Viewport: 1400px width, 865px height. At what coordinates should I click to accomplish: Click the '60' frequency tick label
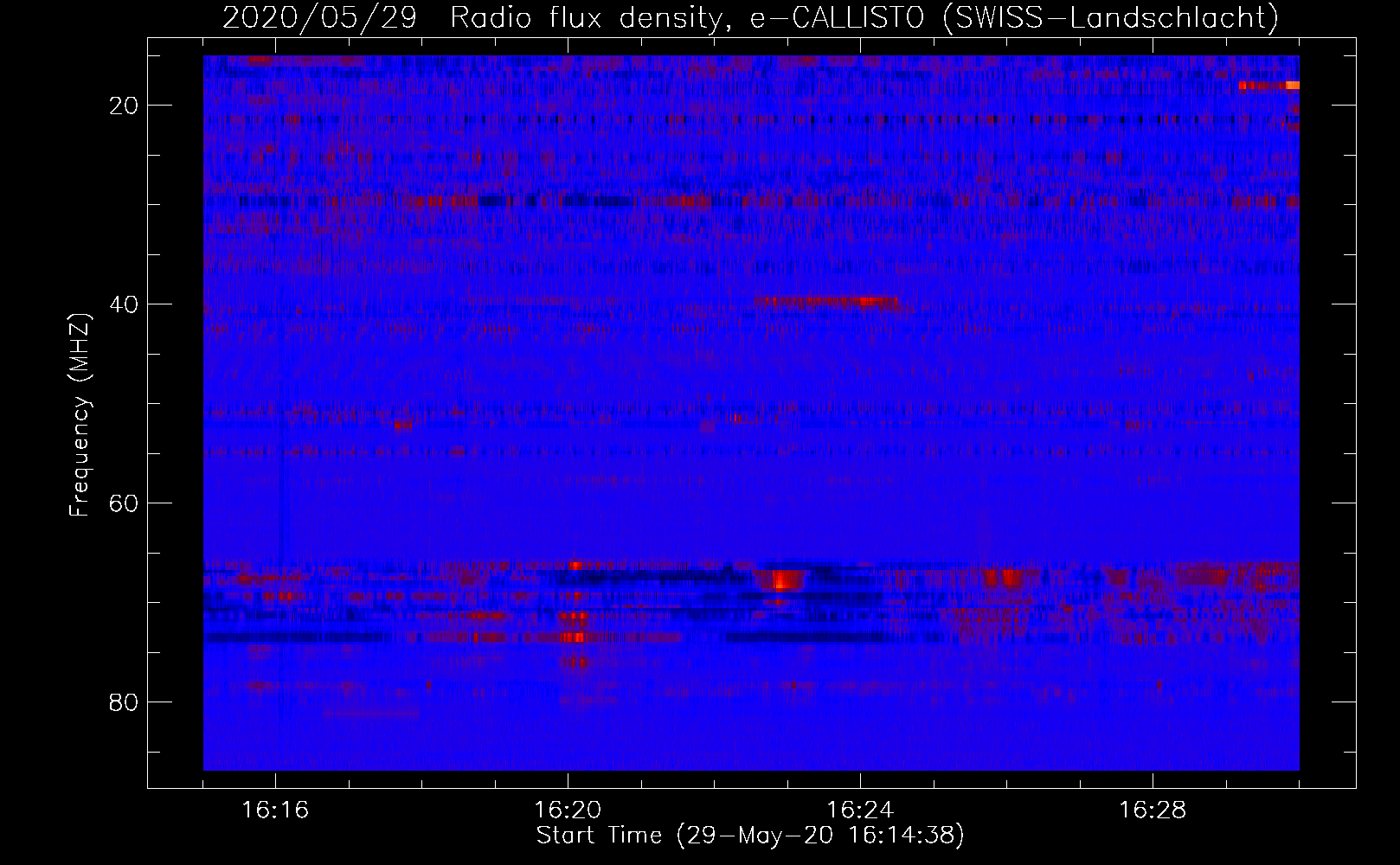122,503
